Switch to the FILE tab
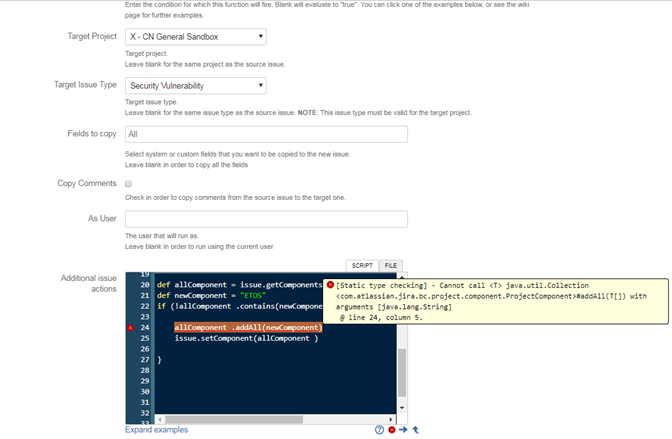The image size is (672, 439). (391, 265)
